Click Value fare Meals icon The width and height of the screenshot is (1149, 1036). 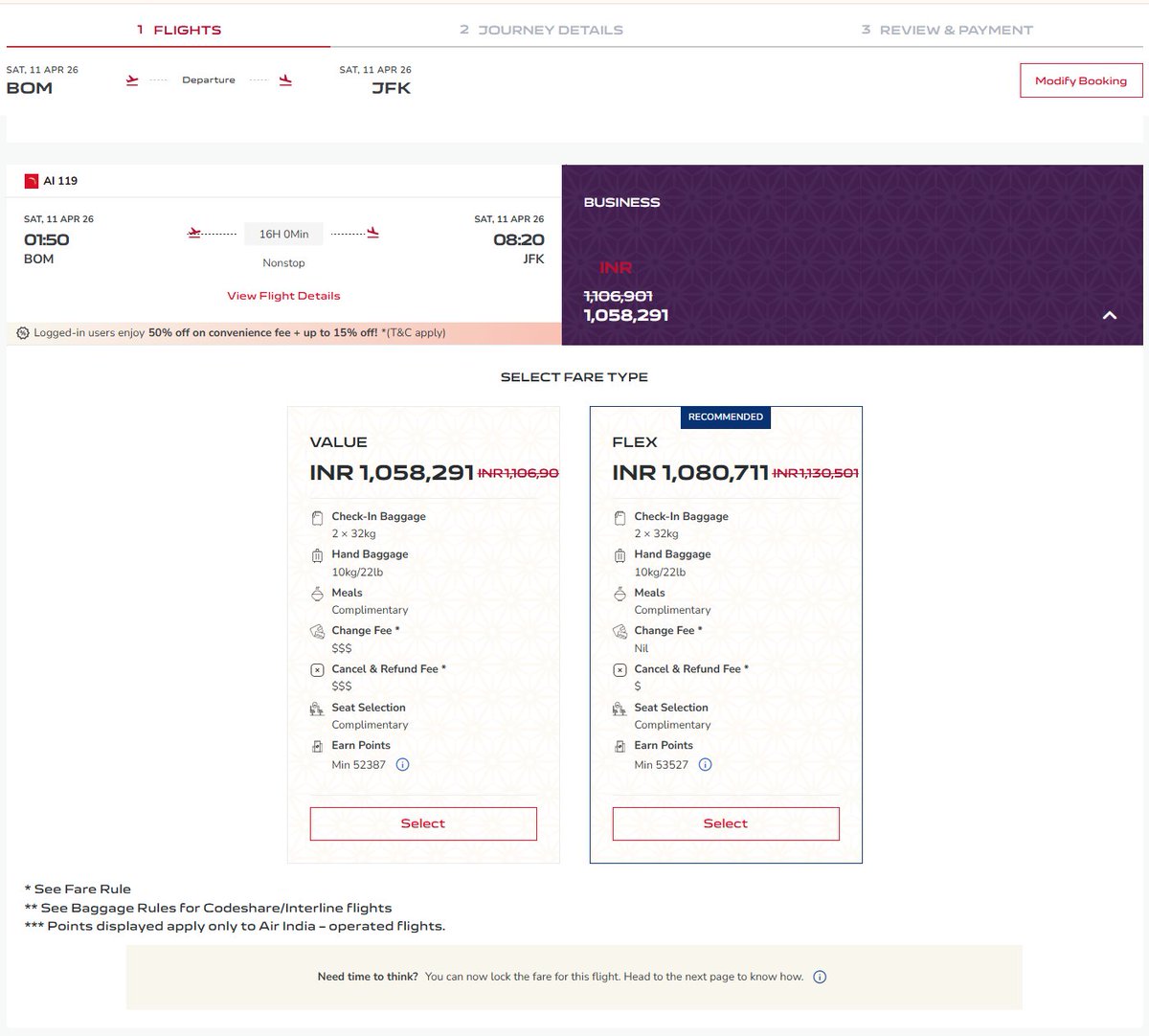pyautogui.click(x=318, y=594)
